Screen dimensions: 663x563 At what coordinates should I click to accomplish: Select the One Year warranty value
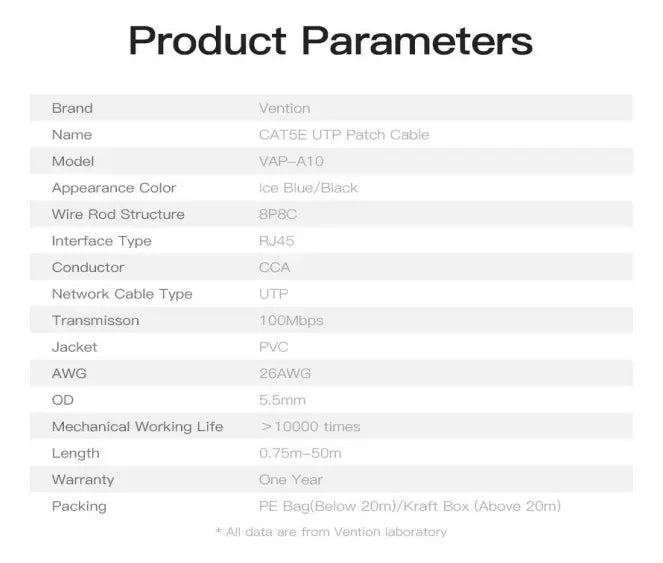pos(290,480)
